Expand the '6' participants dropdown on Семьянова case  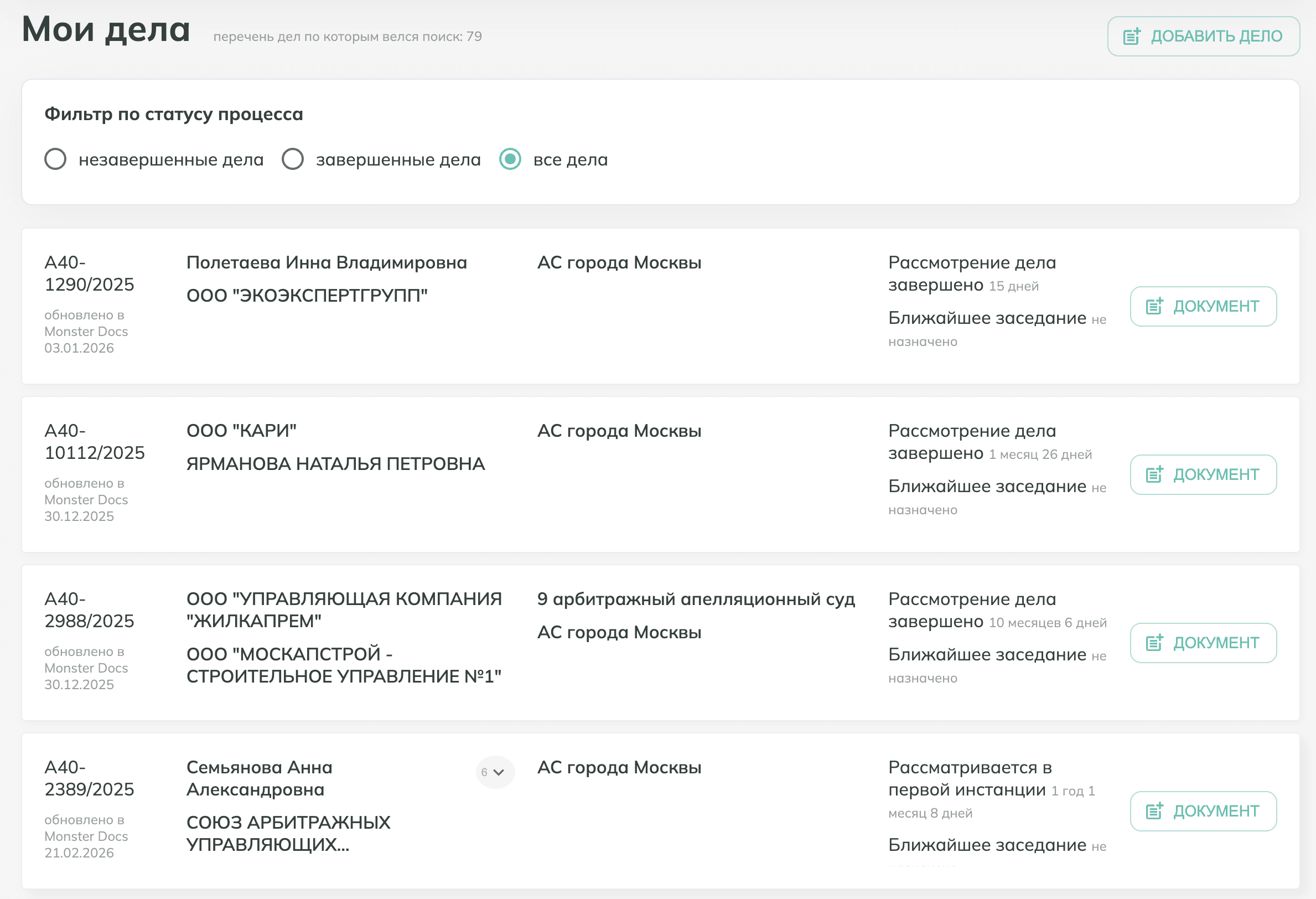click(x=495, y=772)
